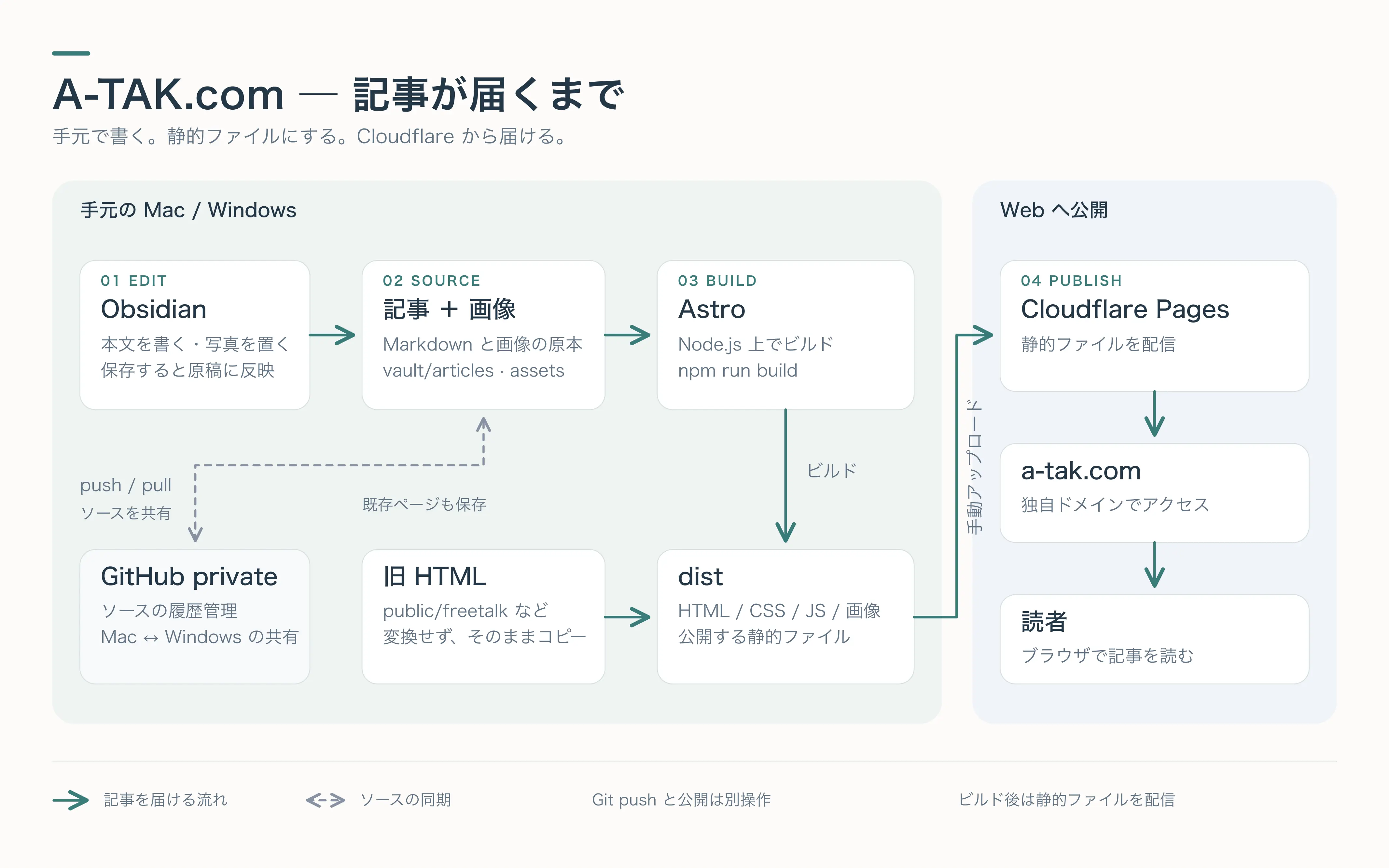Click the Web へ公開 heading
1389x868 pixels.
1054,210
